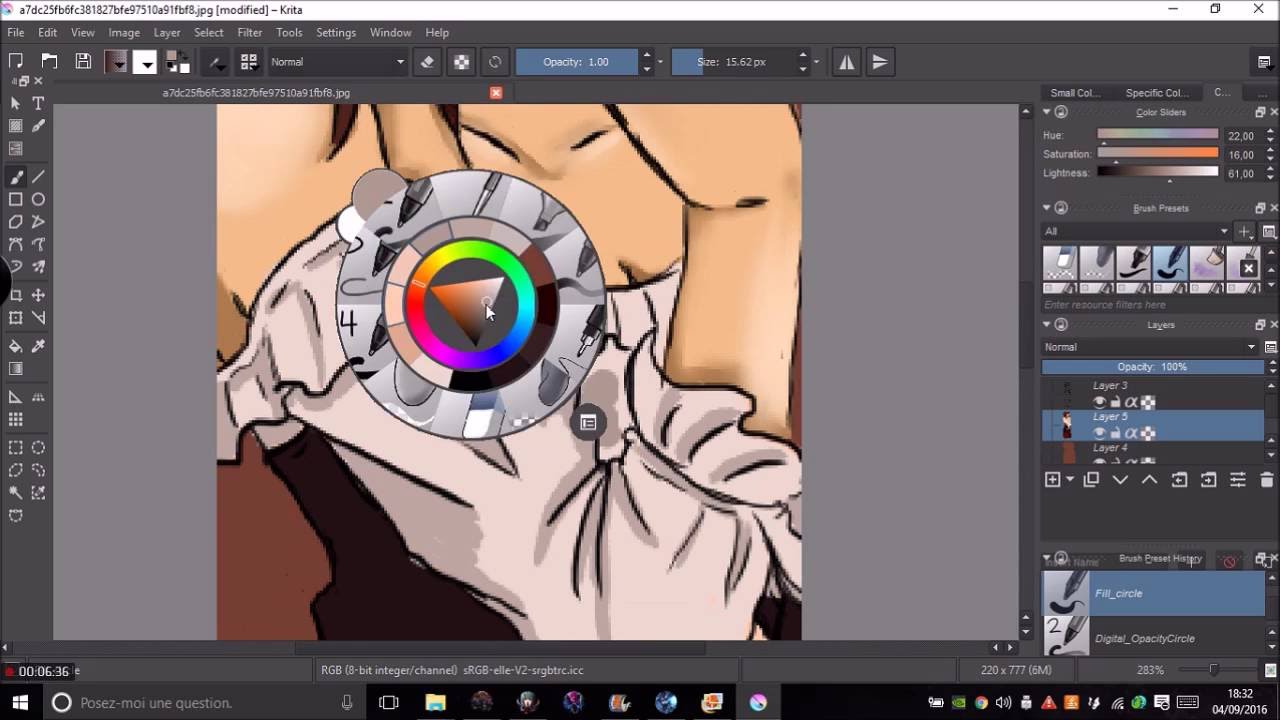Select the Text tool in the toolbox

tap(38, 103)
